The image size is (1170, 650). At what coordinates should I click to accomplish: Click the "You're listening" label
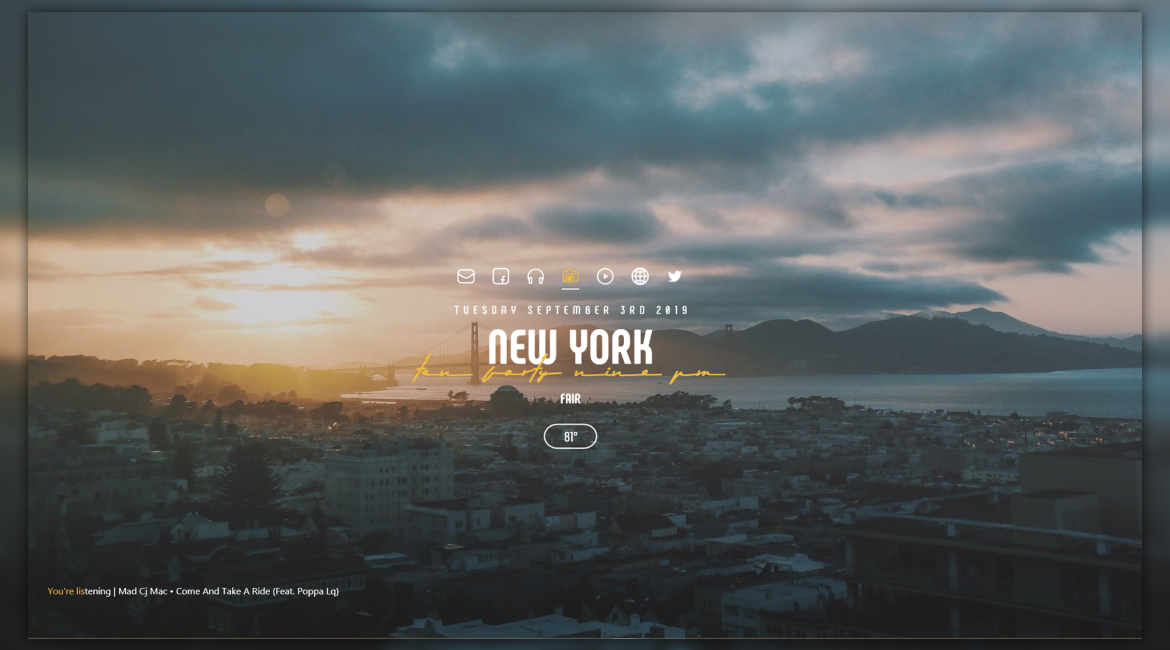[79, 591]
